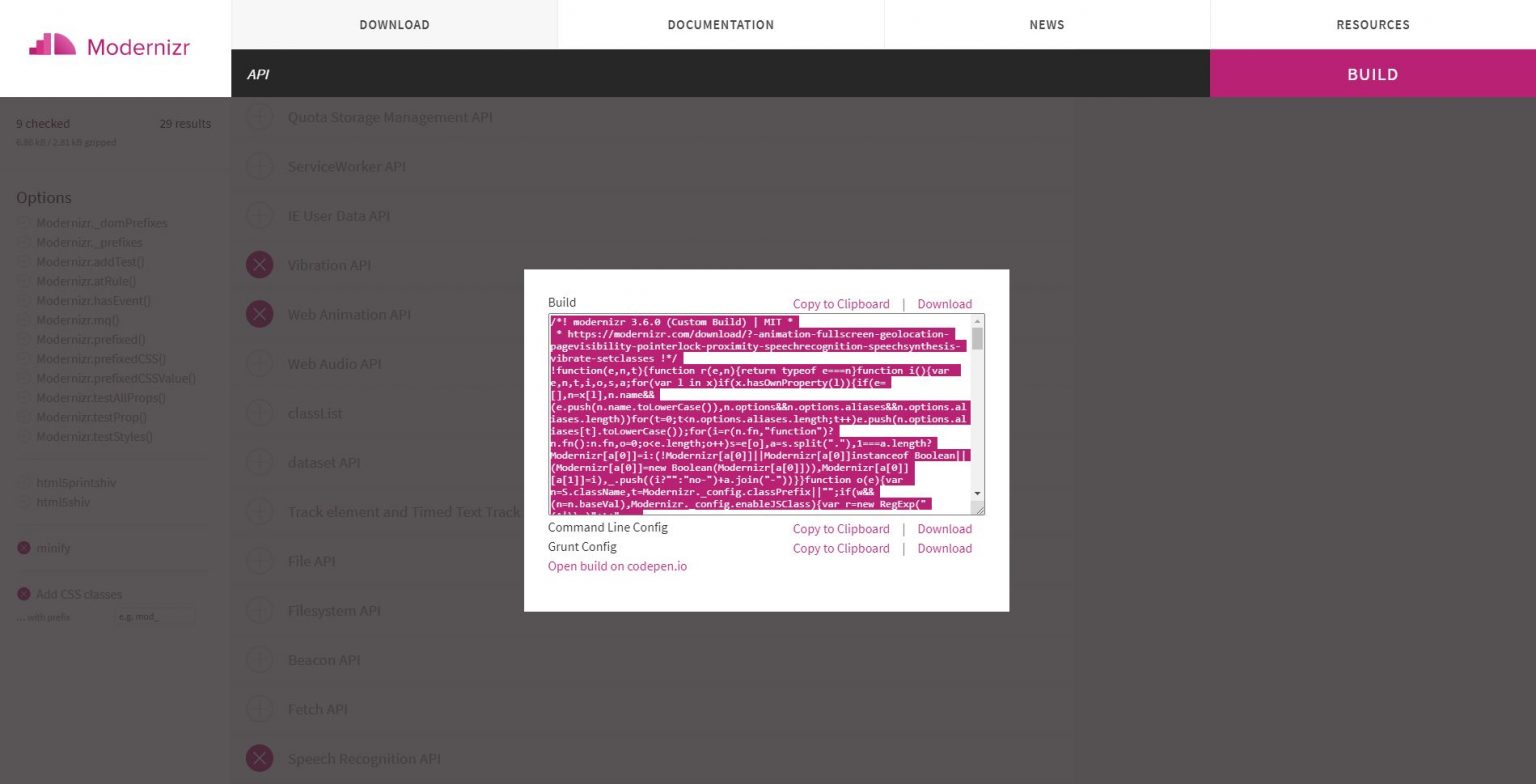Add Beacon API using plus icon
This screenshot has width=1536, height=784.
tap(259, 659)
